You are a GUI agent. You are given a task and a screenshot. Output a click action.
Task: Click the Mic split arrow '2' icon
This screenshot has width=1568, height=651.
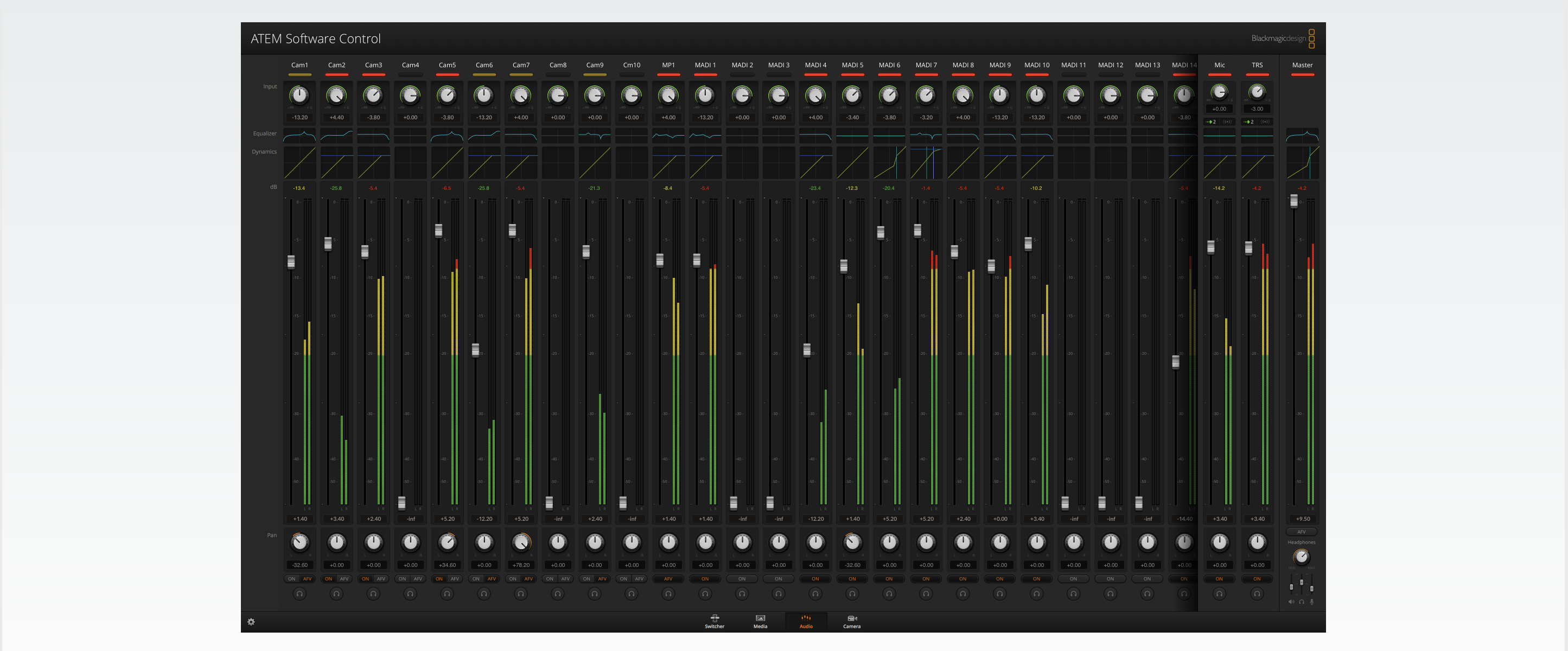coord(1212,122)
